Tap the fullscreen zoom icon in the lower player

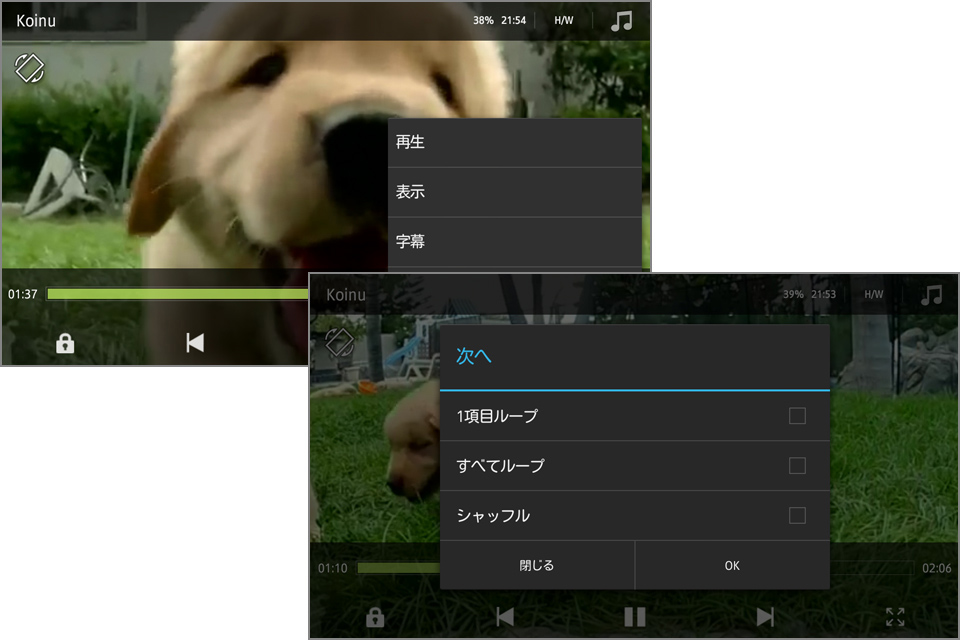pyautogui.click(x=895, y=617)
